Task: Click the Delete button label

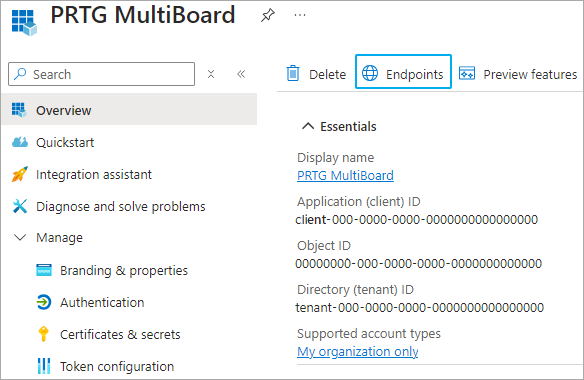Action: click(x=327, y=75)
